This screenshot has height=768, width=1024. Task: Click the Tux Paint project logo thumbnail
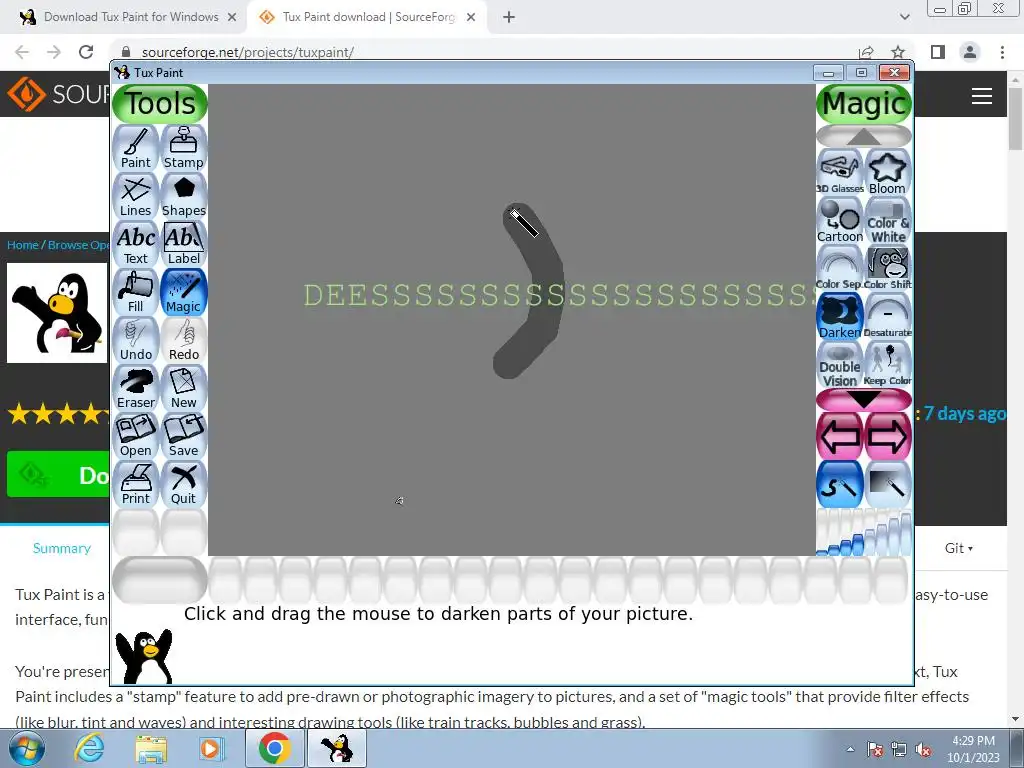click(x=57, y=313)
